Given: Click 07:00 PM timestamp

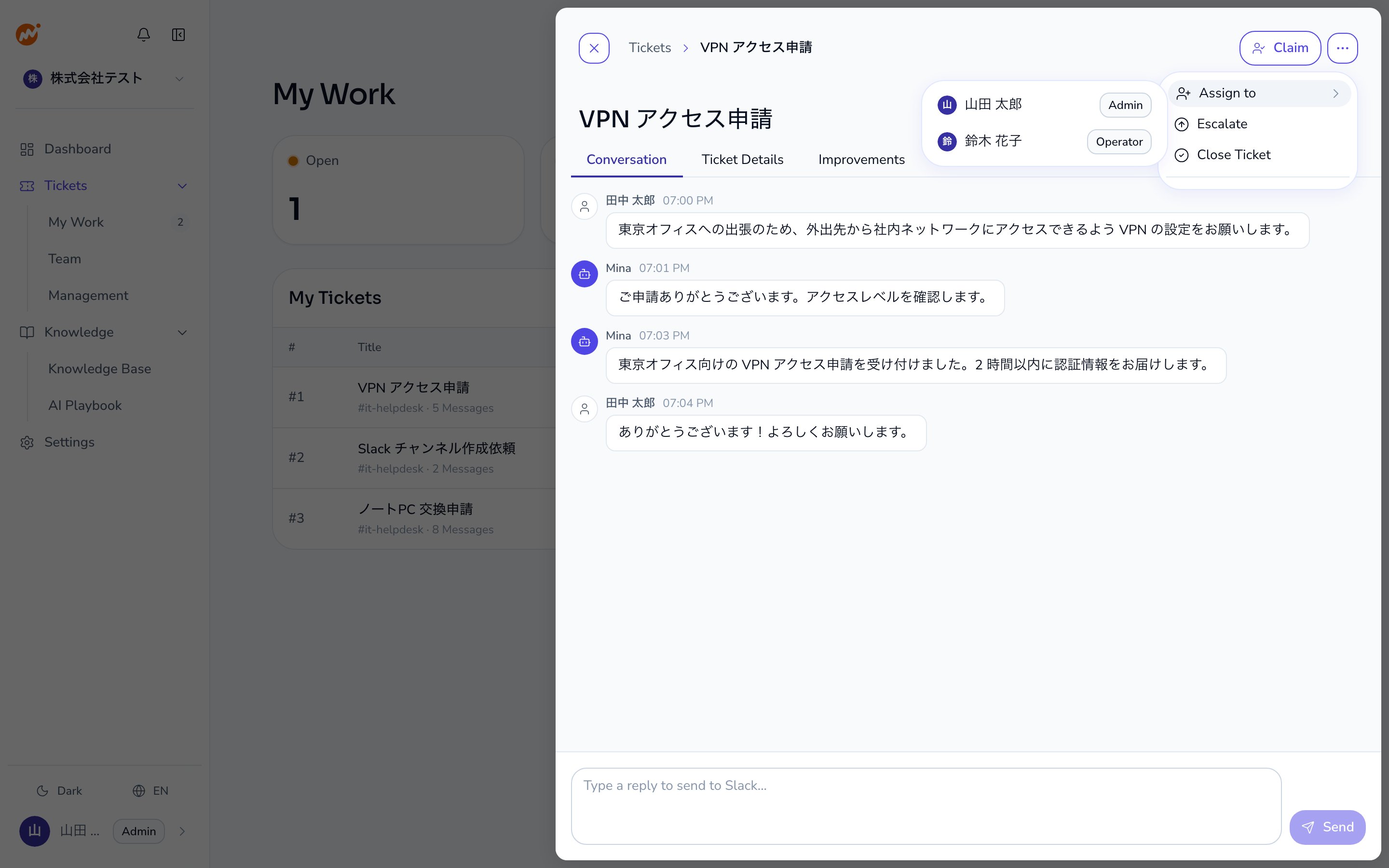Looking at the screenshot, I should tap(688, 201).
